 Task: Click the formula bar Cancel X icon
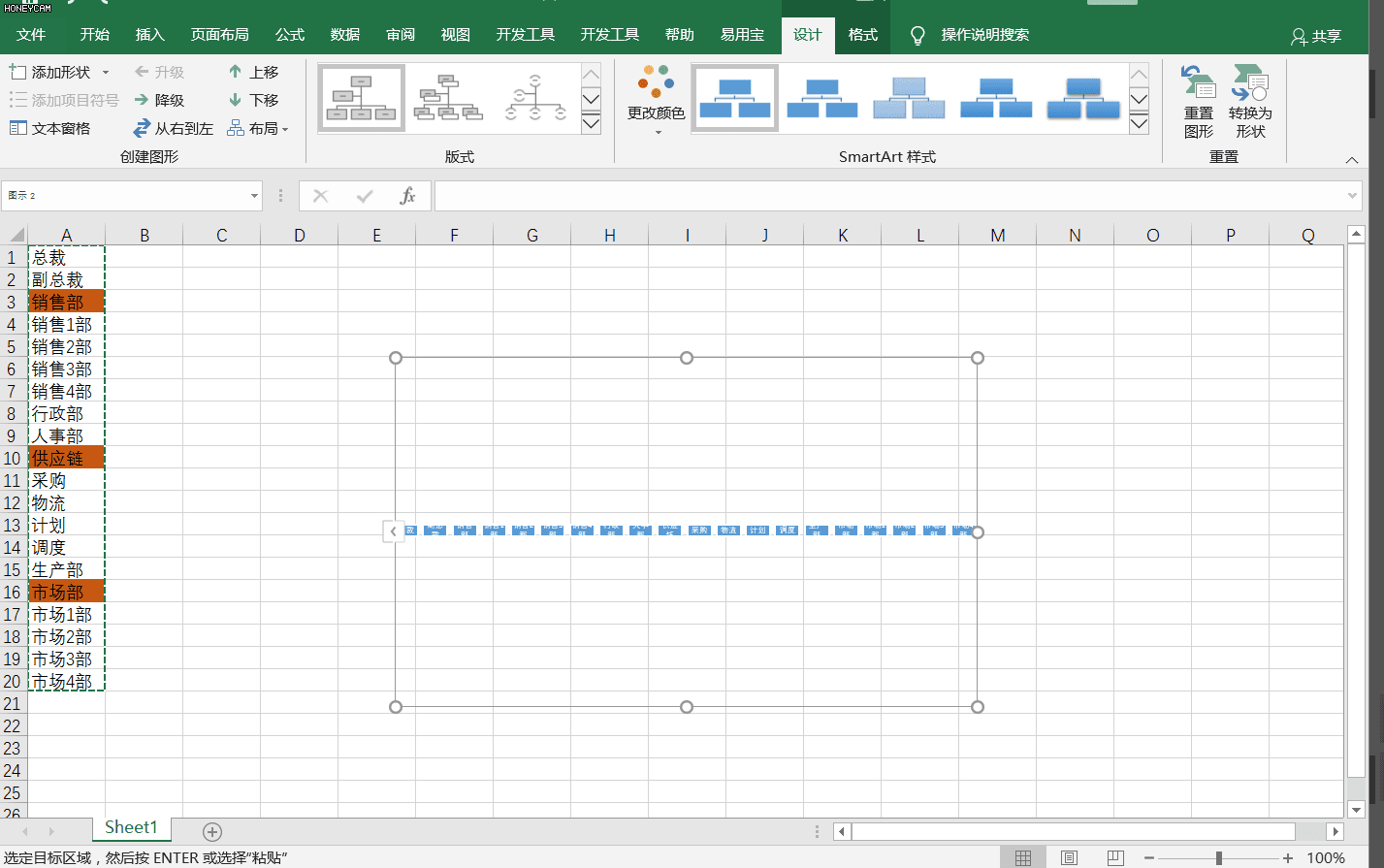(x=320, y=196)
